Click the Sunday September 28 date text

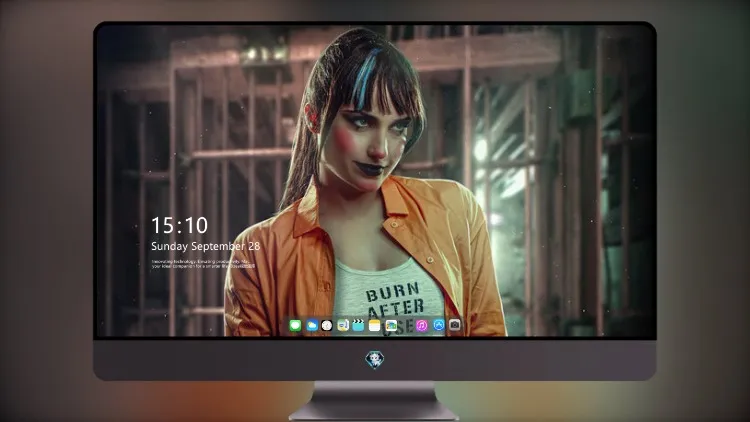point(206,246)
